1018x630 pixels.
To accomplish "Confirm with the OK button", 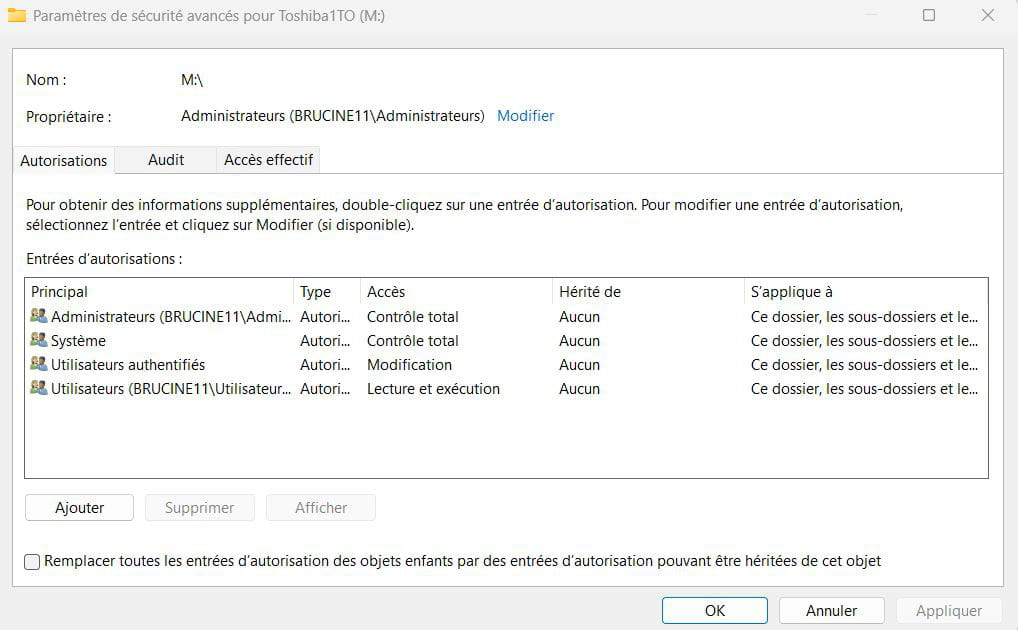I will click(715, 611).
